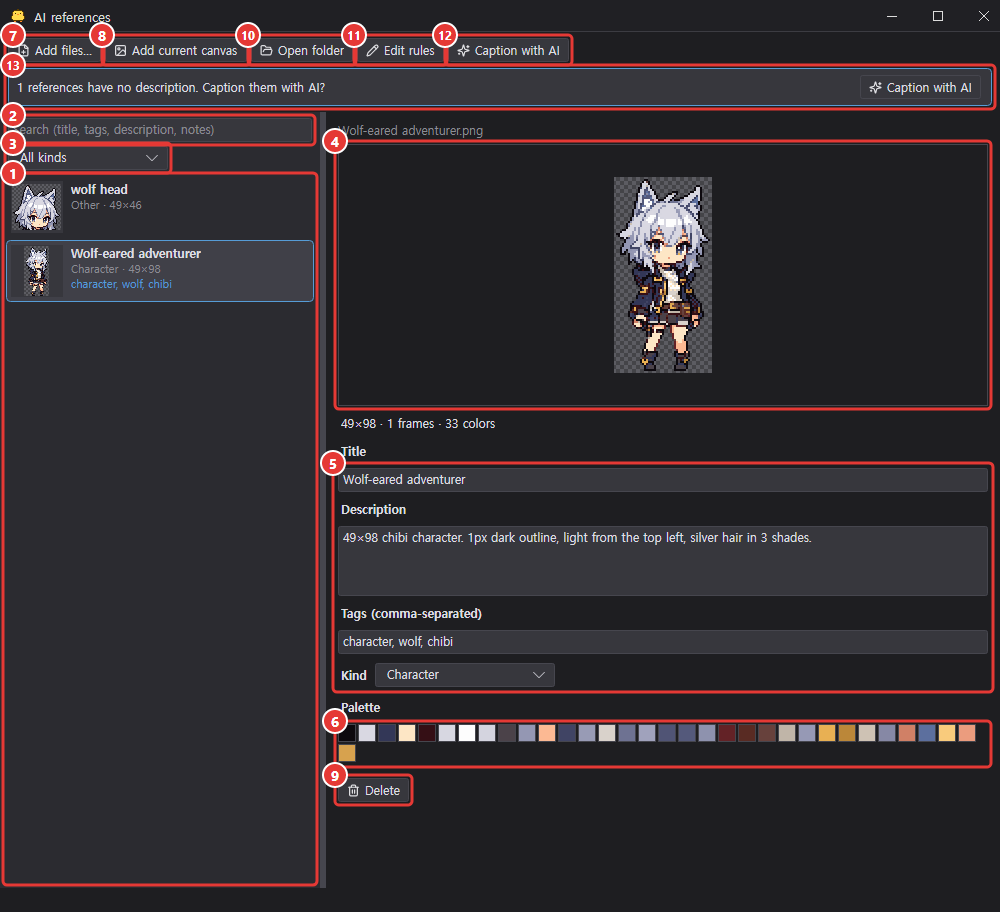Click into the Description text box
Screen dimensions: 1000x912
(x=663, y=561)
